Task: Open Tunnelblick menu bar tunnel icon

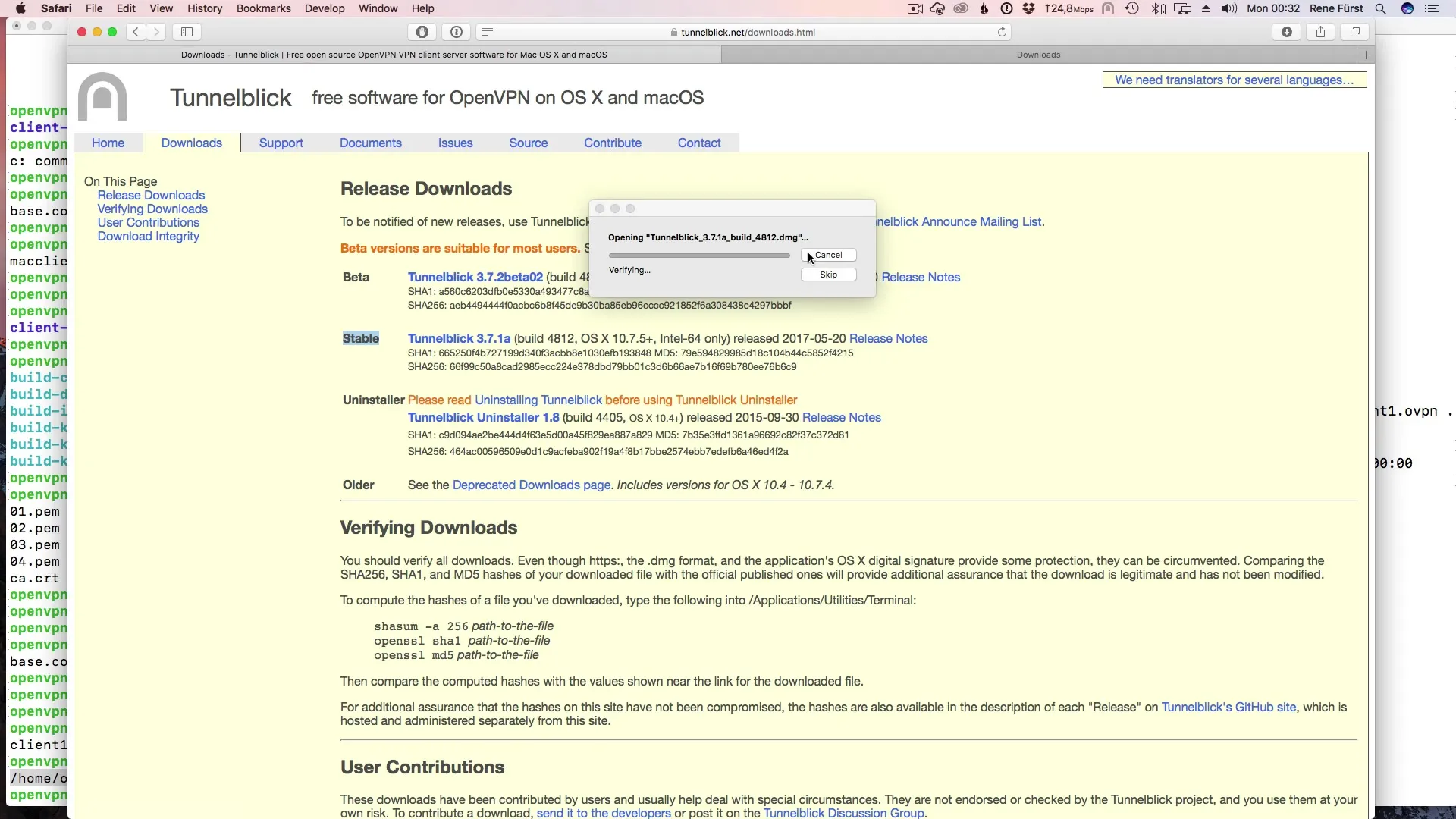Action: 1108,8
